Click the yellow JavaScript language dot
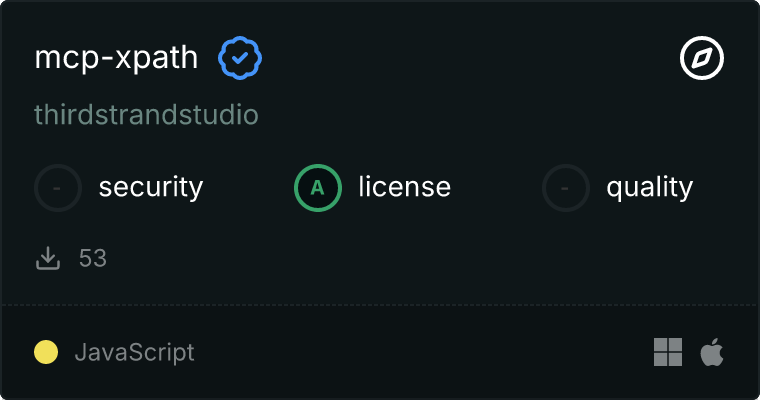The width and height of the screenshot is (760, 400). point(46,352)
